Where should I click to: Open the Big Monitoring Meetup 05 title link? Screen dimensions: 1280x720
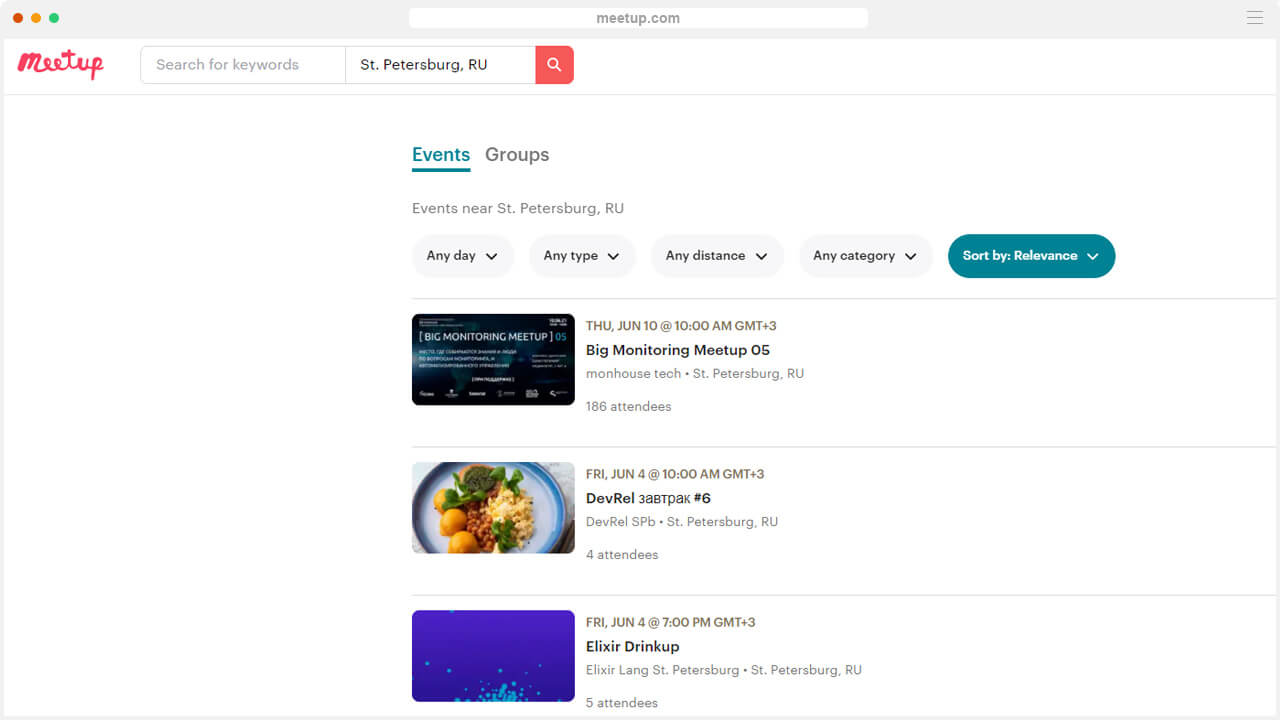677,350
